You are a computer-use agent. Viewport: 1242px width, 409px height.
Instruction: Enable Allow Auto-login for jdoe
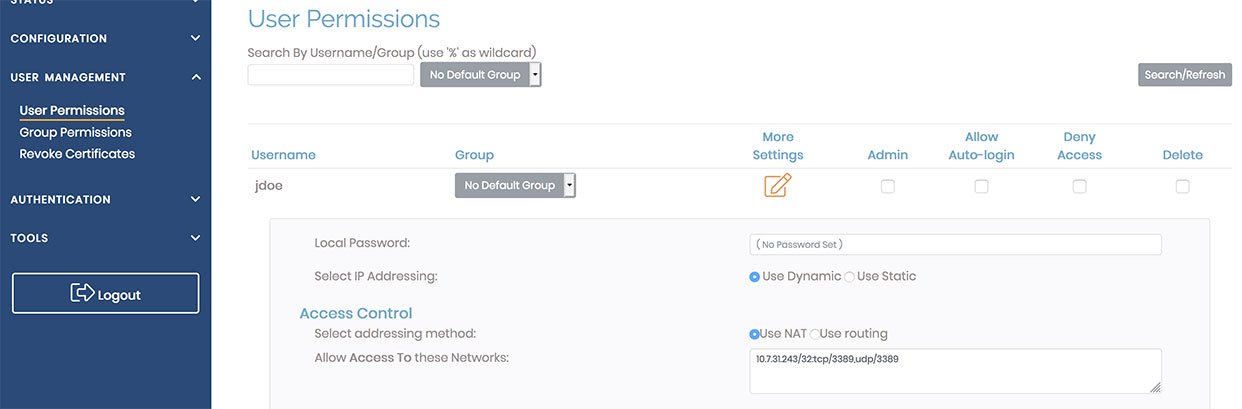[x=981, y=186]
